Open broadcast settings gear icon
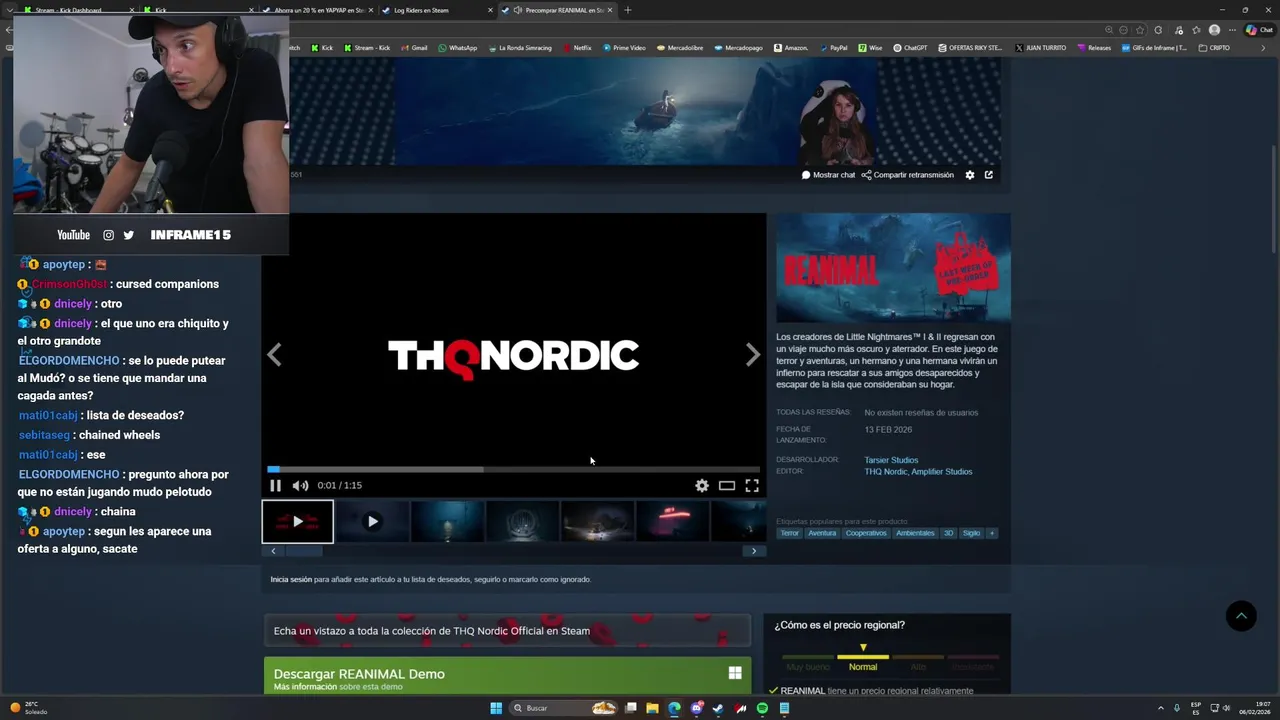The image size is (1280, 720). click(x=969, y=175)
